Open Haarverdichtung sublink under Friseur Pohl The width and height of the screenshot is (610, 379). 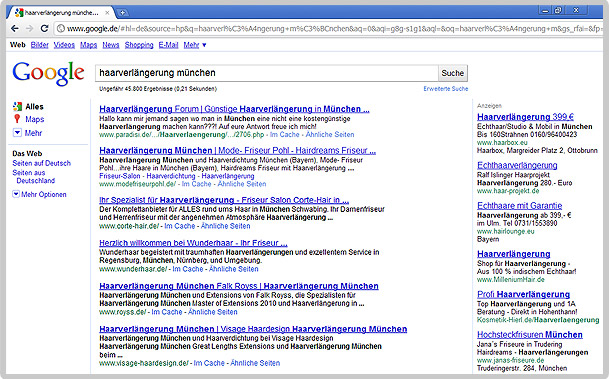coord(171,176)
